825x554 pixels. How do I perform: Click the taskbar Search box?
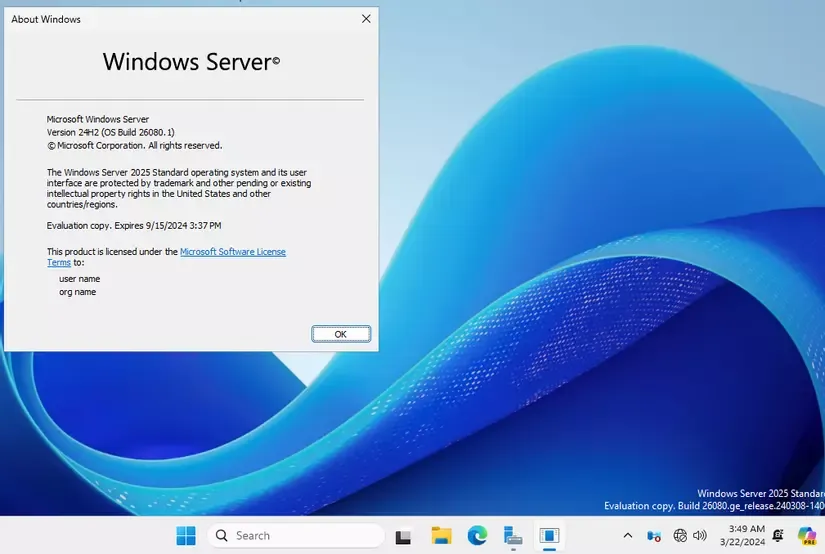click(296, 536)
